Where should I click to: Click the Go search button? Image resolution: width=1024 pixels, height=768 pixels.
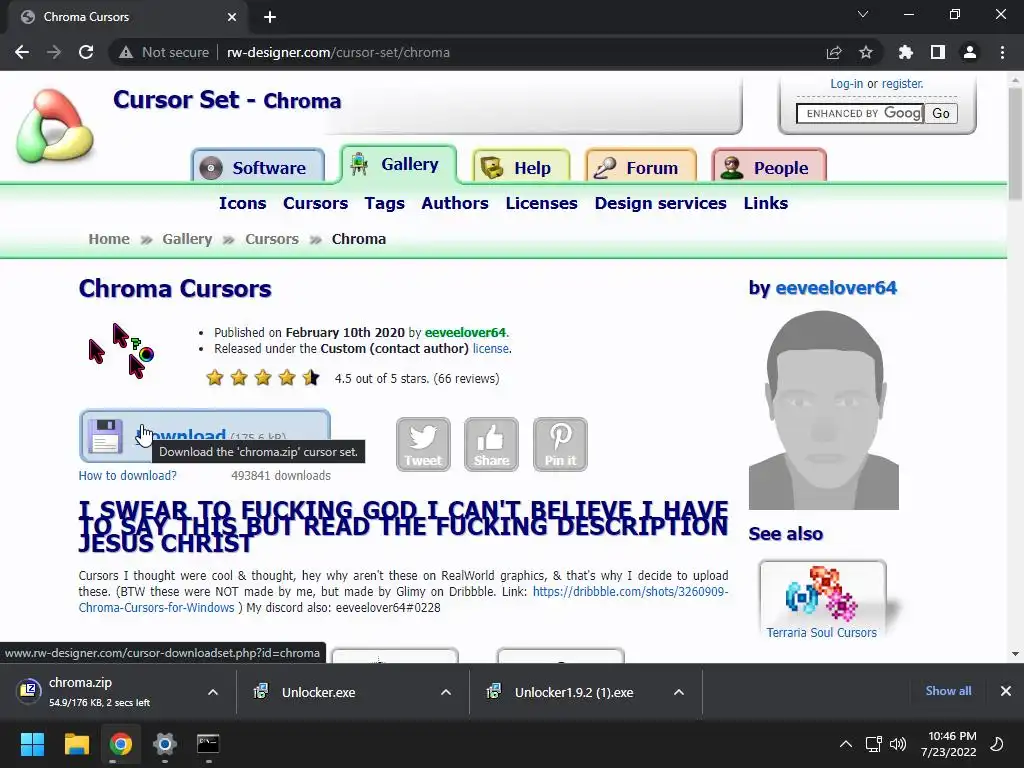pyautogui.click(x=940, y=114)
